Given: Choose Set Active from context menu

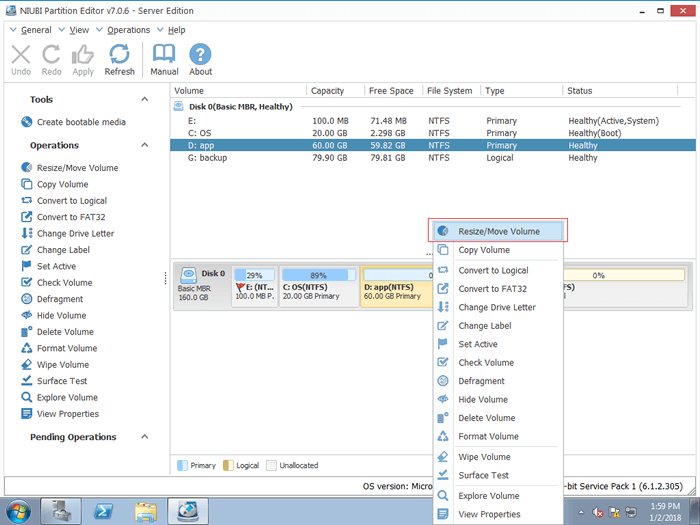Looking at the screenshot, I should [498, 344].
